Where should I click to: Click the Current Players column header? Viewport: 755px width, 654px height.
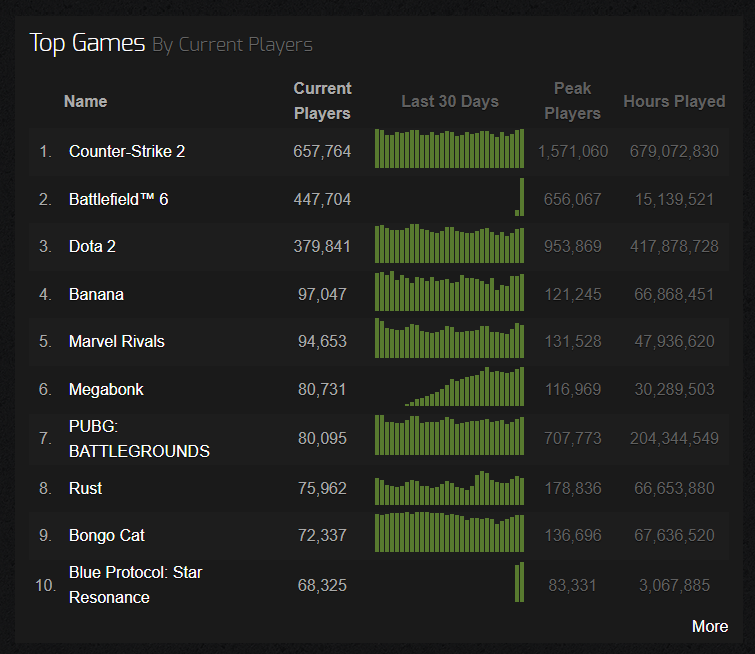point(323,101)
